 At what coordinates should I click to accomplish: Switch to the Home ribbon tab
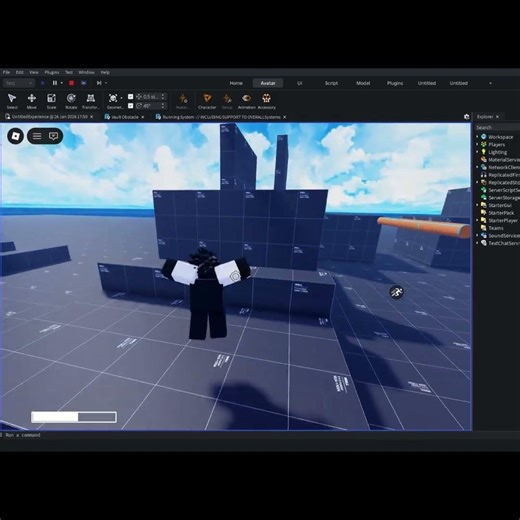point(236,83)
